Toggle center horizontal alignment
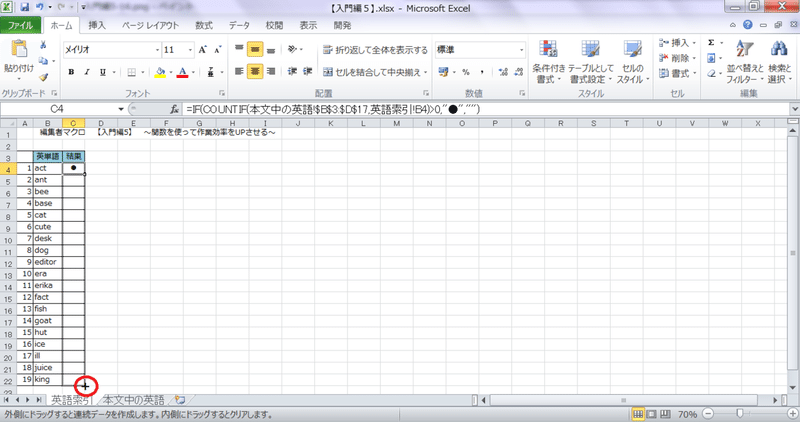 [x=255, y=71]
